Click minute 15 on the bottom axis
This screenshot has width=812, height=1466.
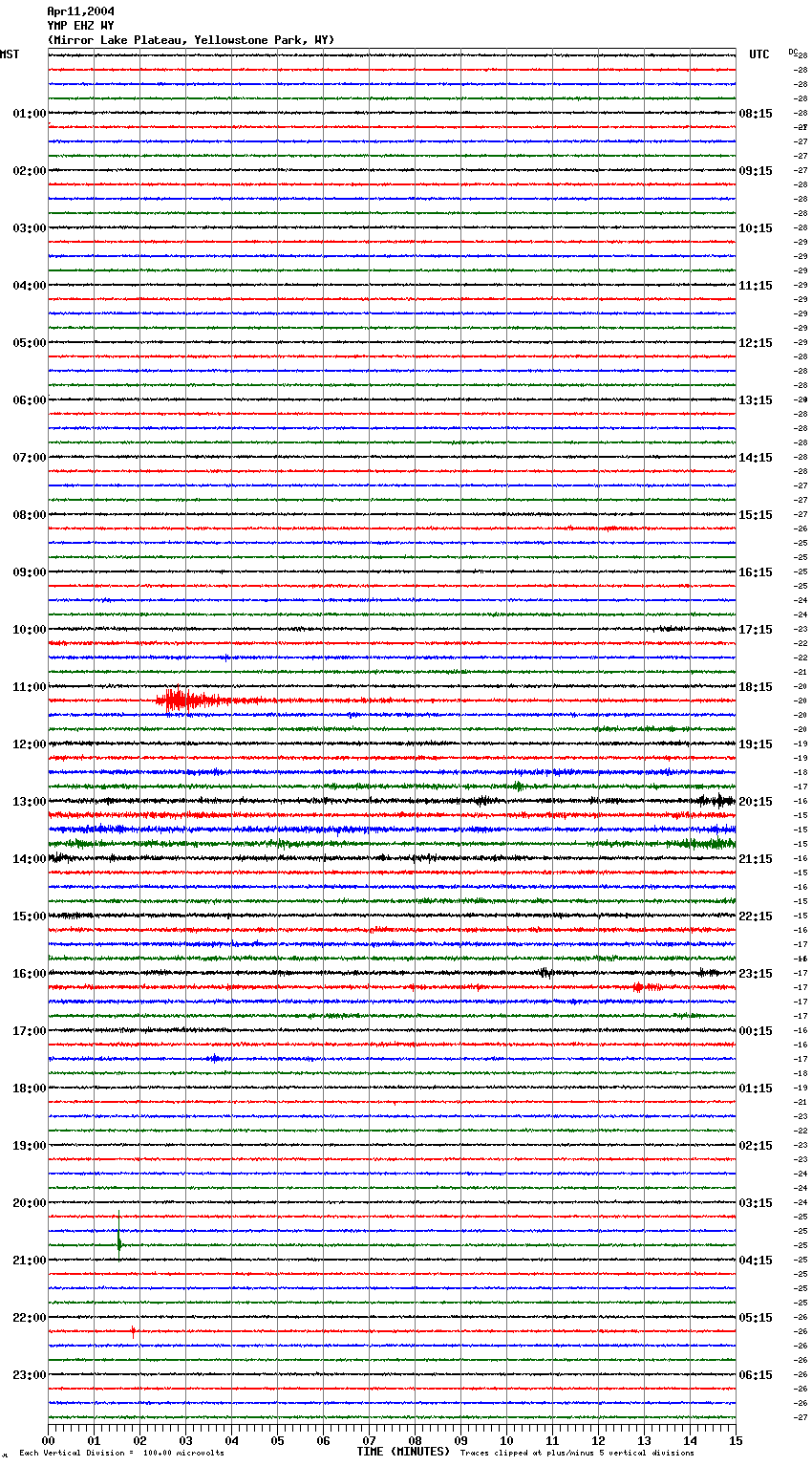coord(736,1440)
